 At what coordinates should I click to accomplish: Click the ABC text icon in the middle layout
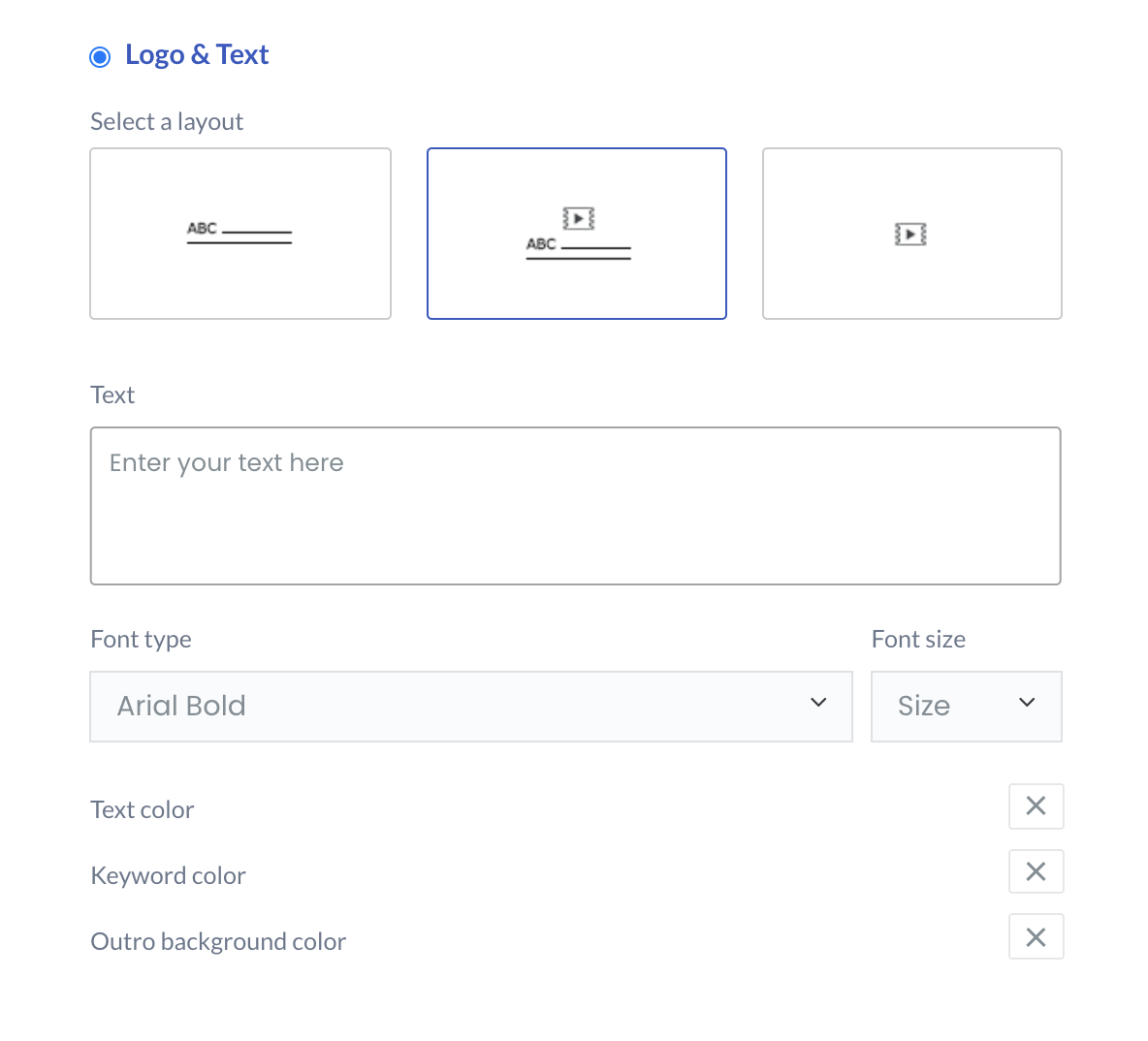click(x=542, y=244)
